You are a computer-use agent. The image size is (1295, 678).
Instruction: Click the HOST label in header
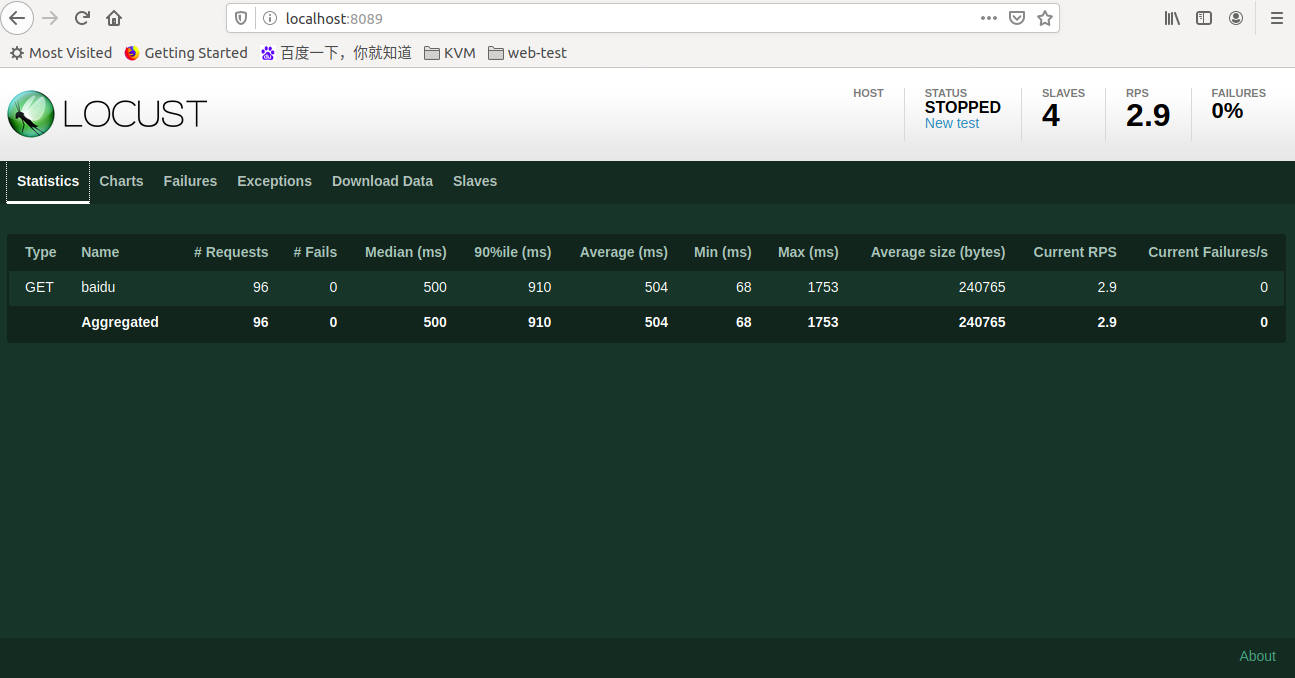[x=868, y=93]
